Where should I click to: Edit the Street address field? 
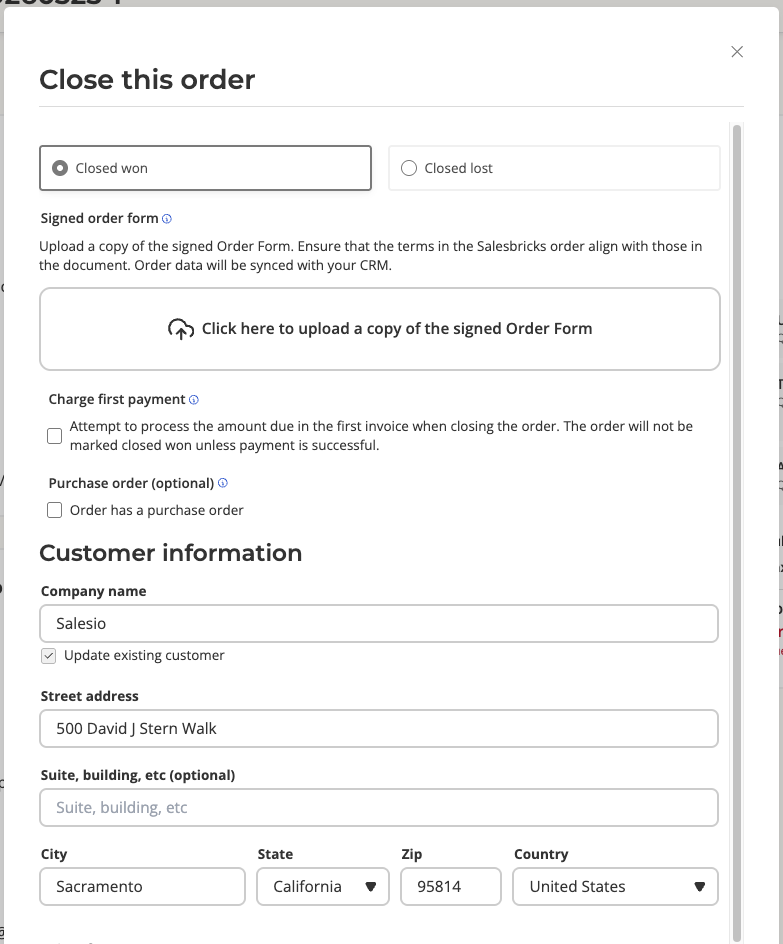point(379,728)
